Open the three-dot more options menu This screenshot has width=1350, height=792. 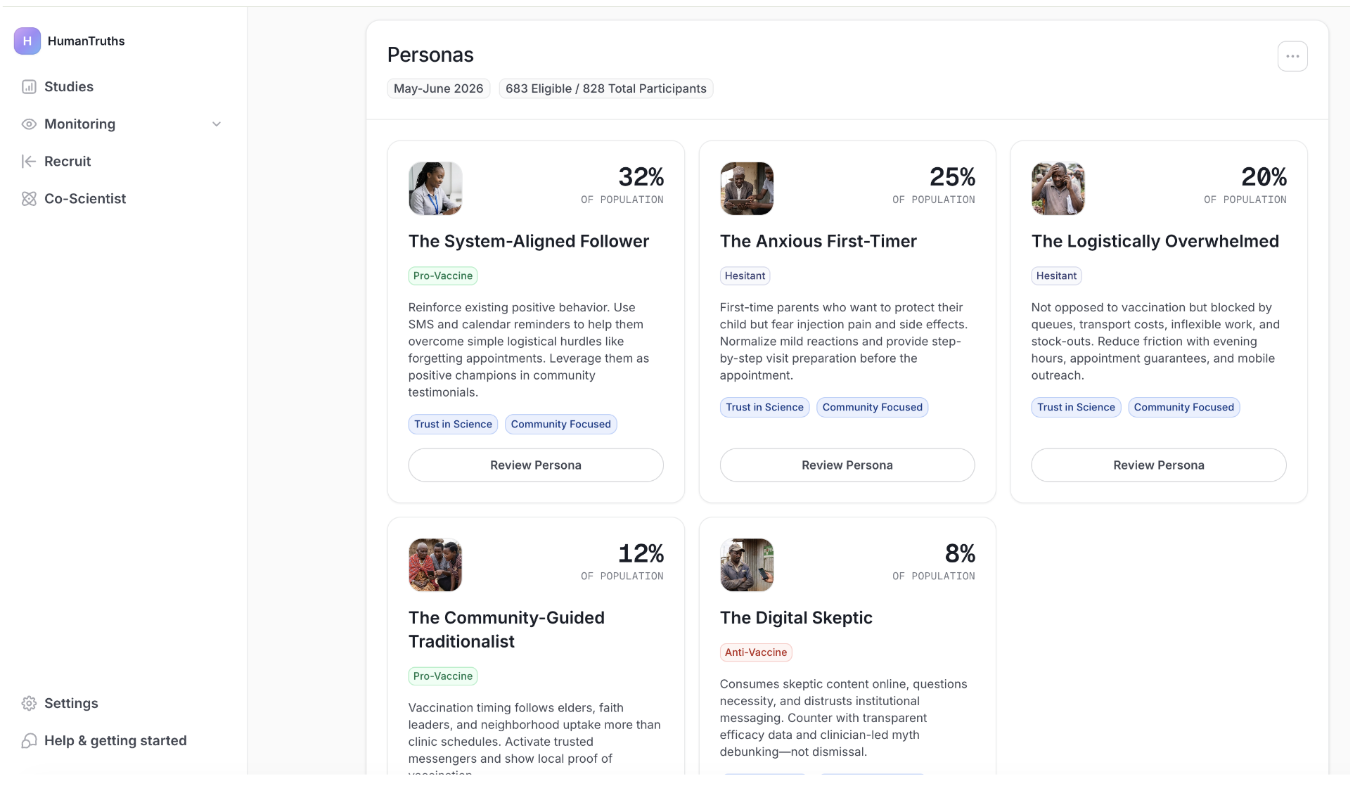click(x=1292, y=56)
